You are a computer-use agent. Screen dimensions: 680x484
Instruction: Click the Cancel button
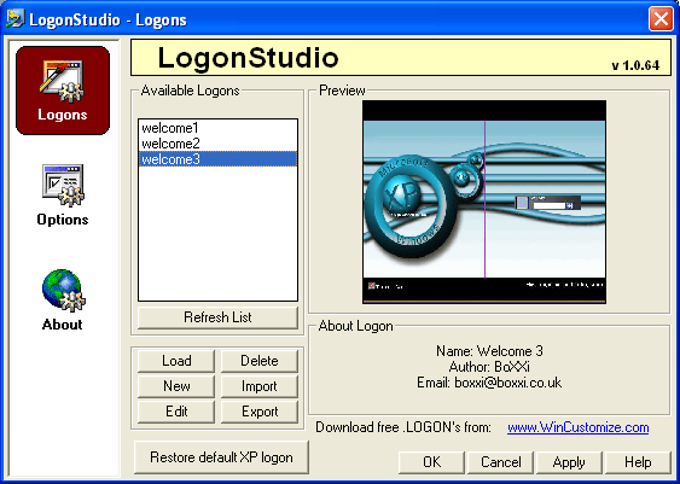click(500, 462)
